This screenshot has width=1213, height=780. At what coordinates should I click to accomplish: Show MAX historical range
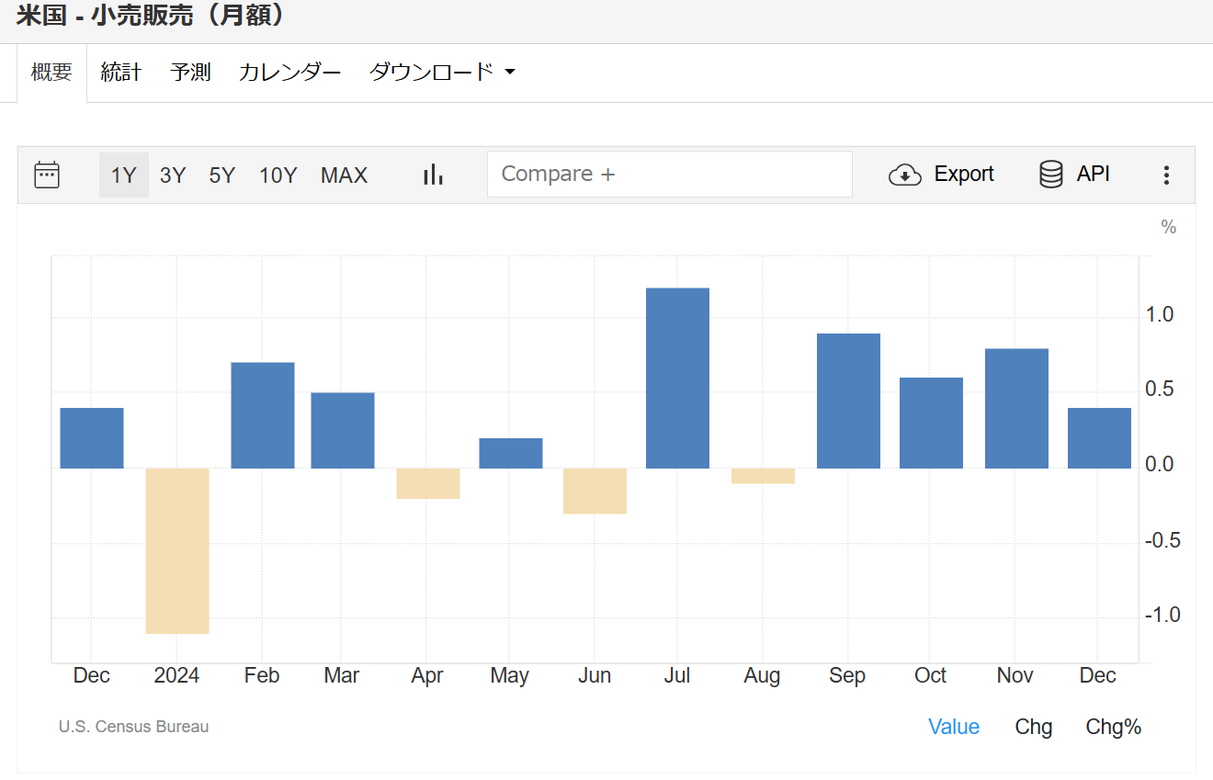tap(344, 175)
